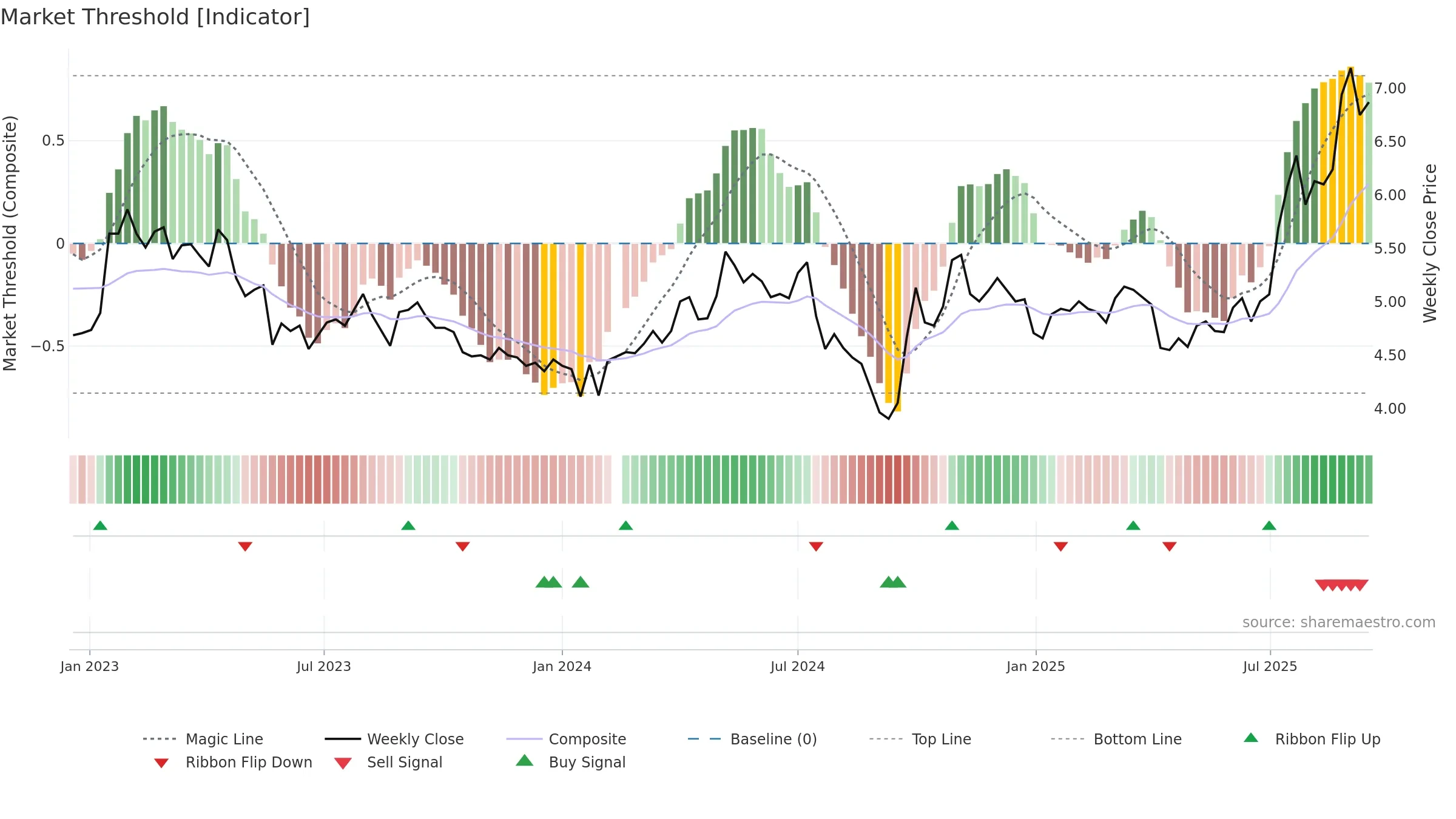1456x819 pixels.
Task: Click the Ribbon Flip Down marker left of Jan 2024
Action: (x=462, y=547)
